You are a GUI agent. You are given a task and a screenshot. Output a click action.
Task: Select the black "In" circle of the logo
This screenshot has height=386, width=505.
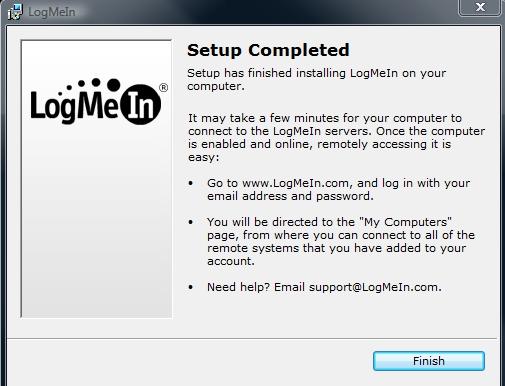click(x=140, y=104)
